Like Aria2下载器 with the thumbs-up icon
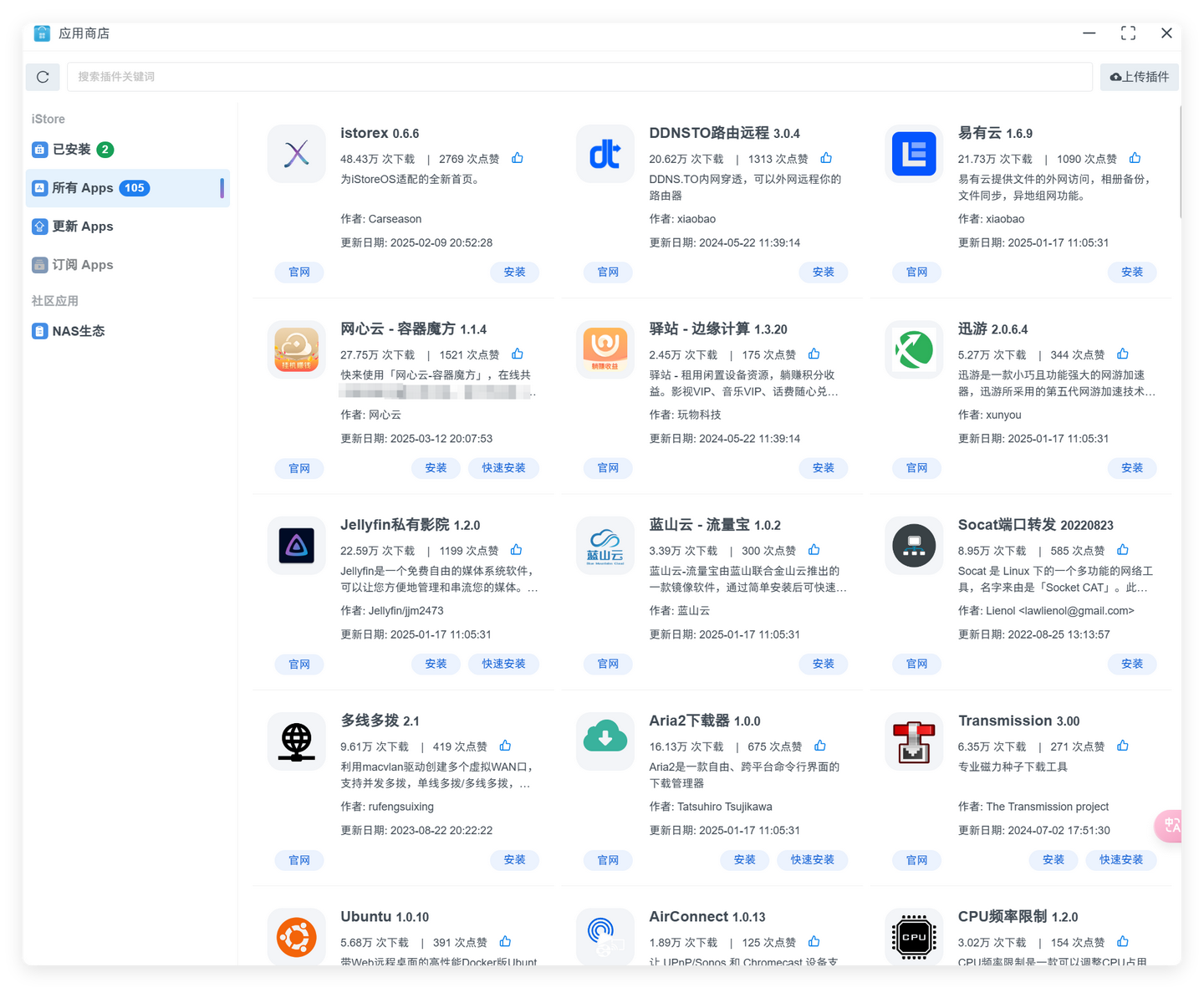This screenshot has height=988, width=1204. click(x=820, y=746)
